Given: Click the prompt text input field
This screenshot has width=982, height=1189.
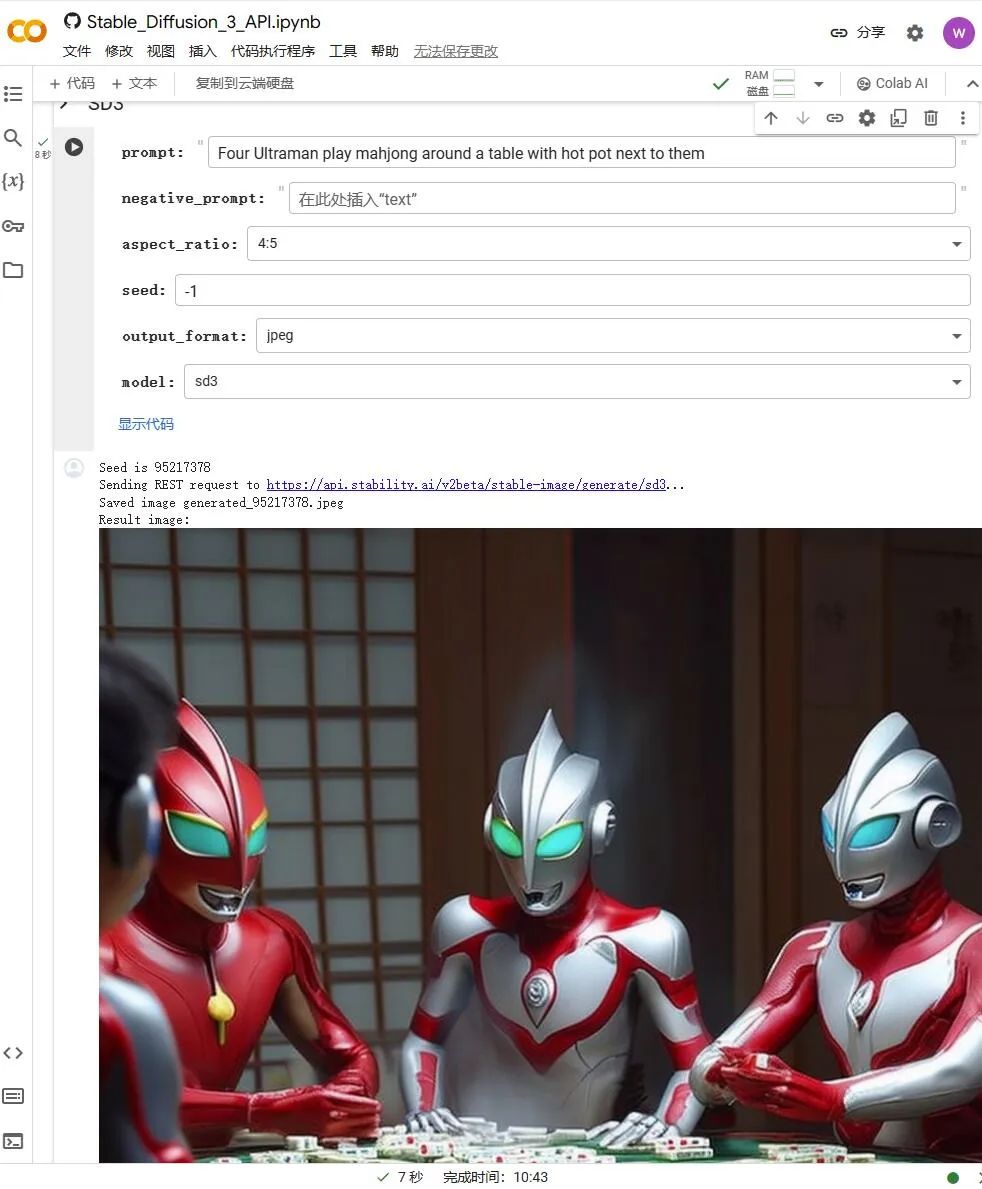Looking at the screenshot, I should (582, 152).
